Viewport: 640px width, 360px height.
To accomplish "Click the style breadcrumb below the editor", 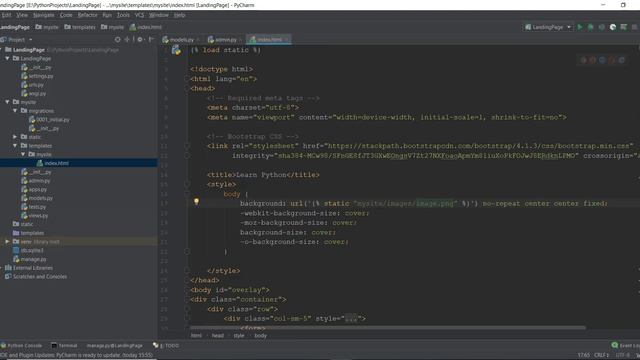I will (x=239, y=336).
